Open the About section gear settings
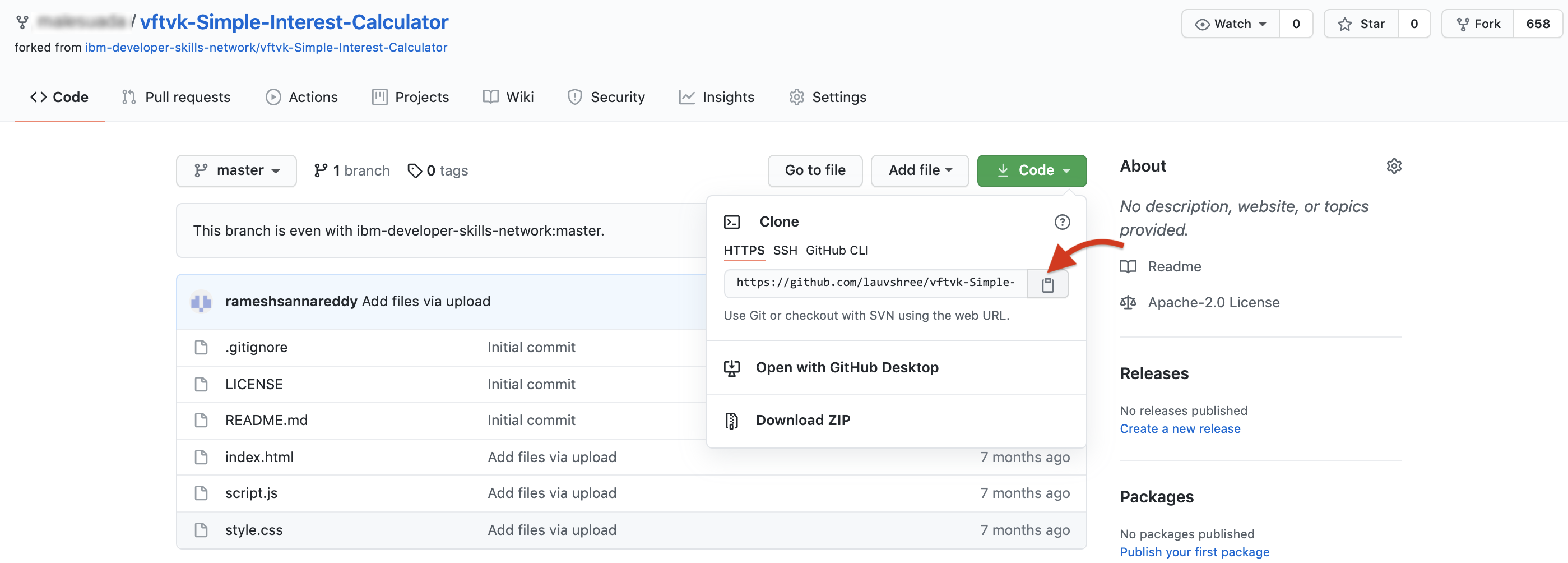 coord(1393,166)
